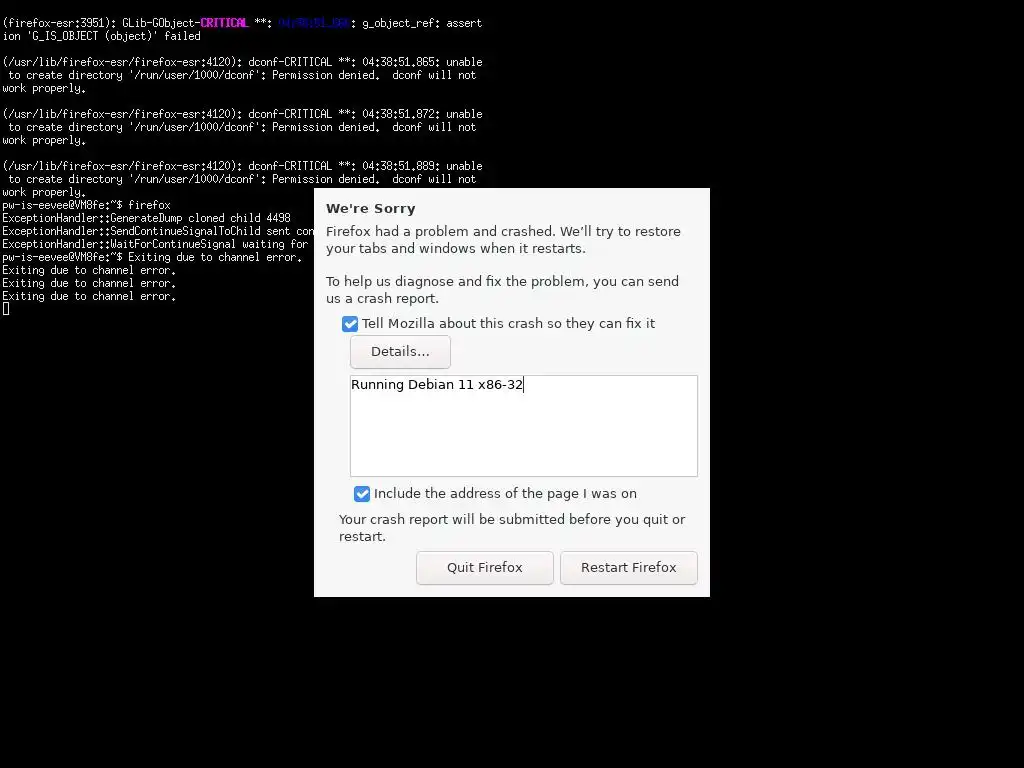1024x768 pixels.
Task: Click terminal line with timestamp 04:38:51.872
Action: pos(242,114)
